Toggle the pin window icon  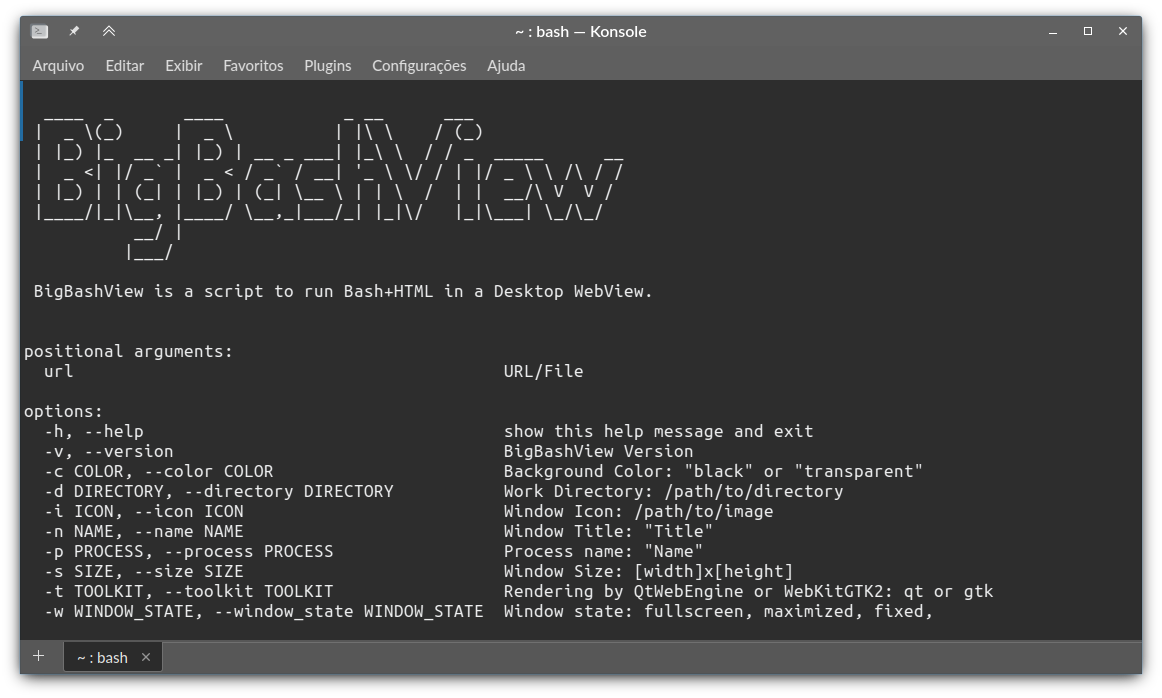click(x=74, y=31)
